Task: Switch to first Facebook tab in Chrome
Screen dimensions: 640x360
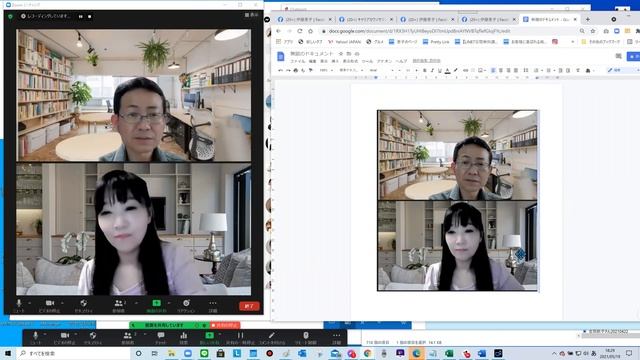Action: pos(304,19)
